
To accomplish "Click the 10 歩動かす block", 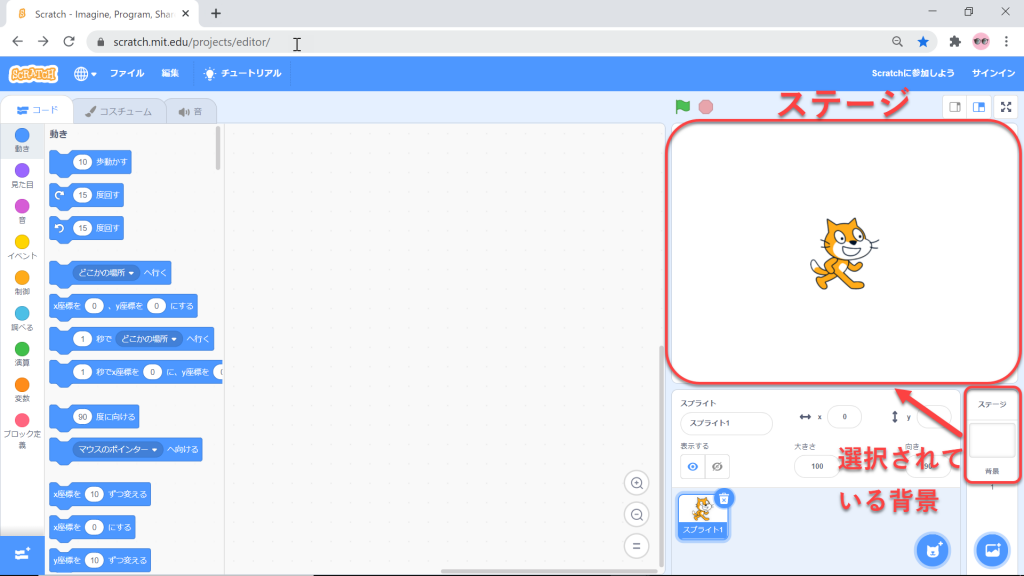I will click(91, 163).
